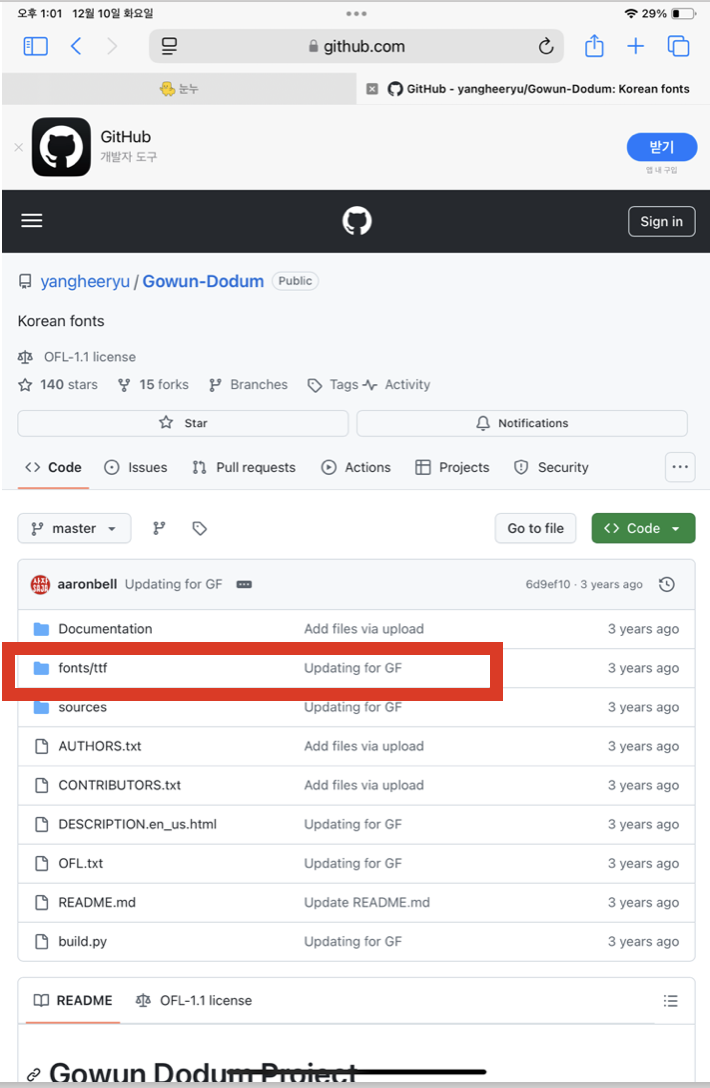The image size is (710, 1088).
Task: Go back with Safari back arrow
Action: tap(76, 46)
